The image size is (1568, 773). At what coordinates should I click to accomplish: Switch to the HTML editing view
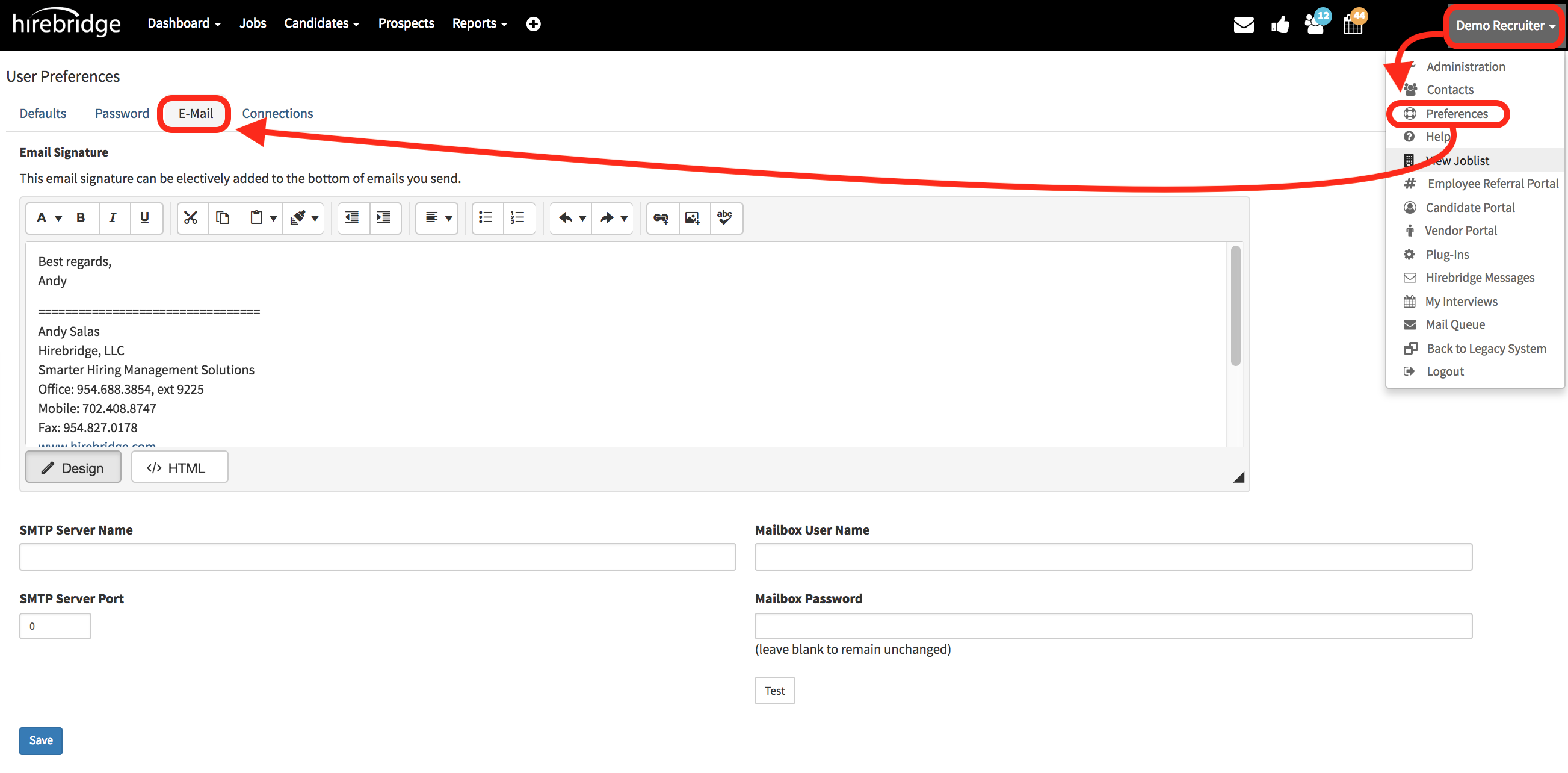(x=179, y=467)
